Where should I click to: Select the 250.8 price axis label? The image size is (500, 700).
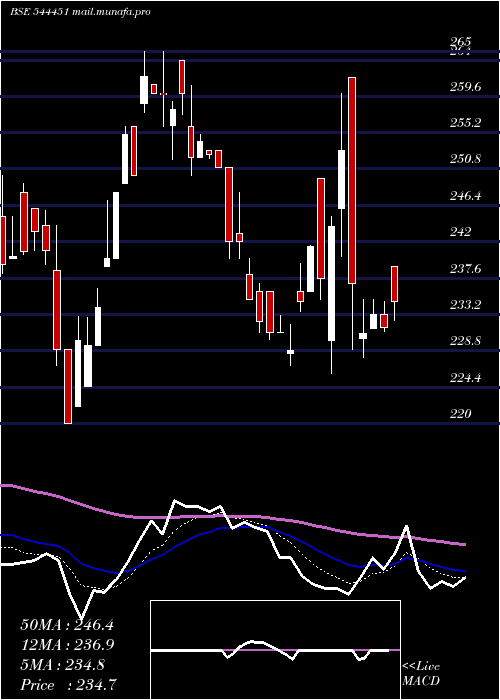[465, 159]
